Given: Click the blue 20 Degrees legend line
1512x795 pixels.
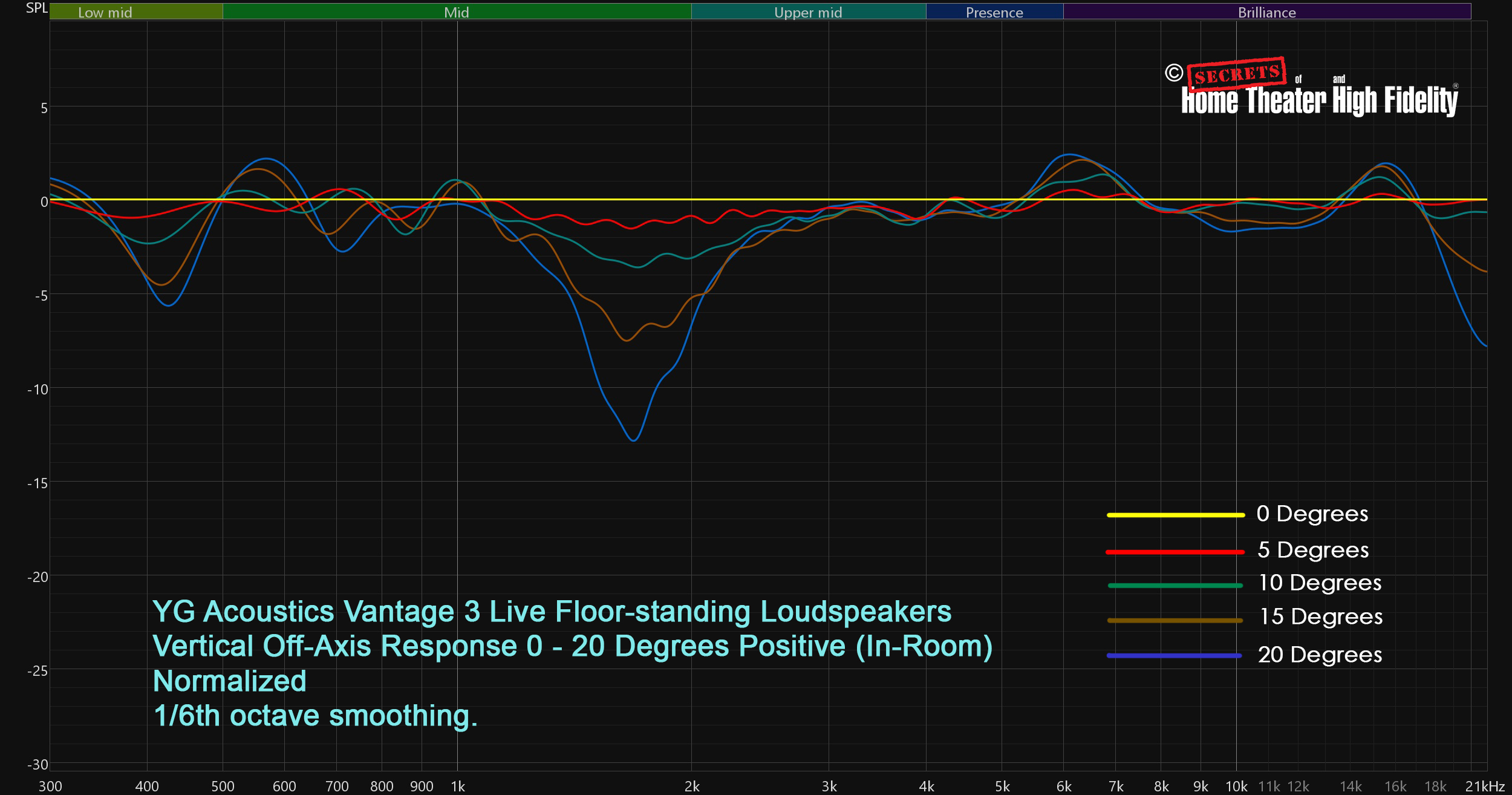Looking at the screenshot, I should [x=1175, y=655].
